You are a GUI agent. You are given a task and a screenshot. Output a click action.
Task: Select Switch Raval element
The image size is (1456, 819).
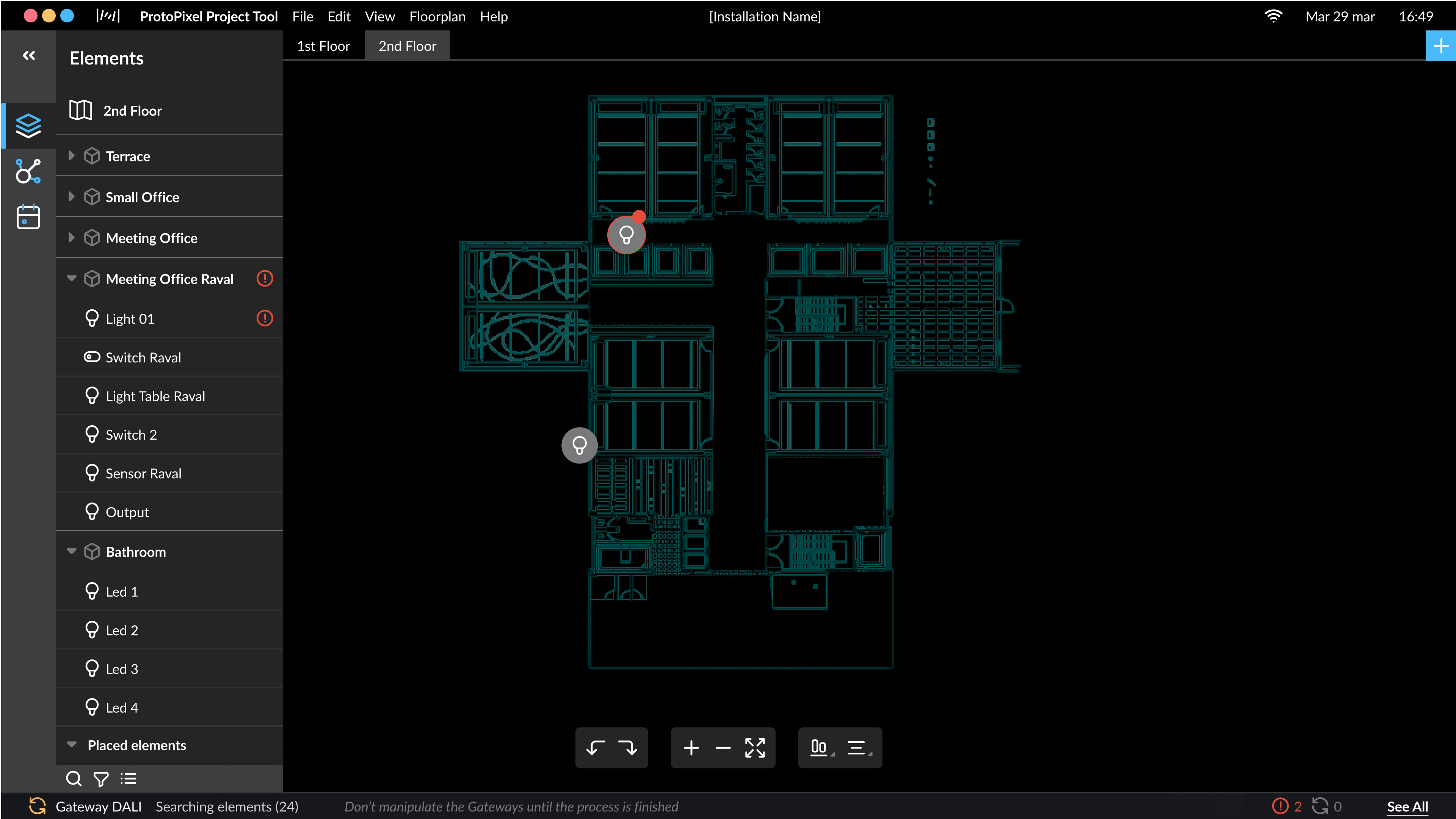169,357
